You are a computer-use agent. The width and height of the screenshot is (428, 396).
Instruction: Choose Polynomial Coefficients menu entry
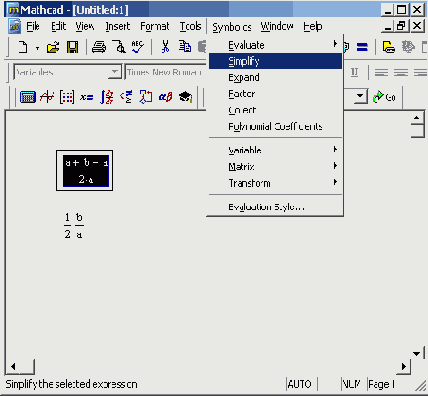coord(275,127)
